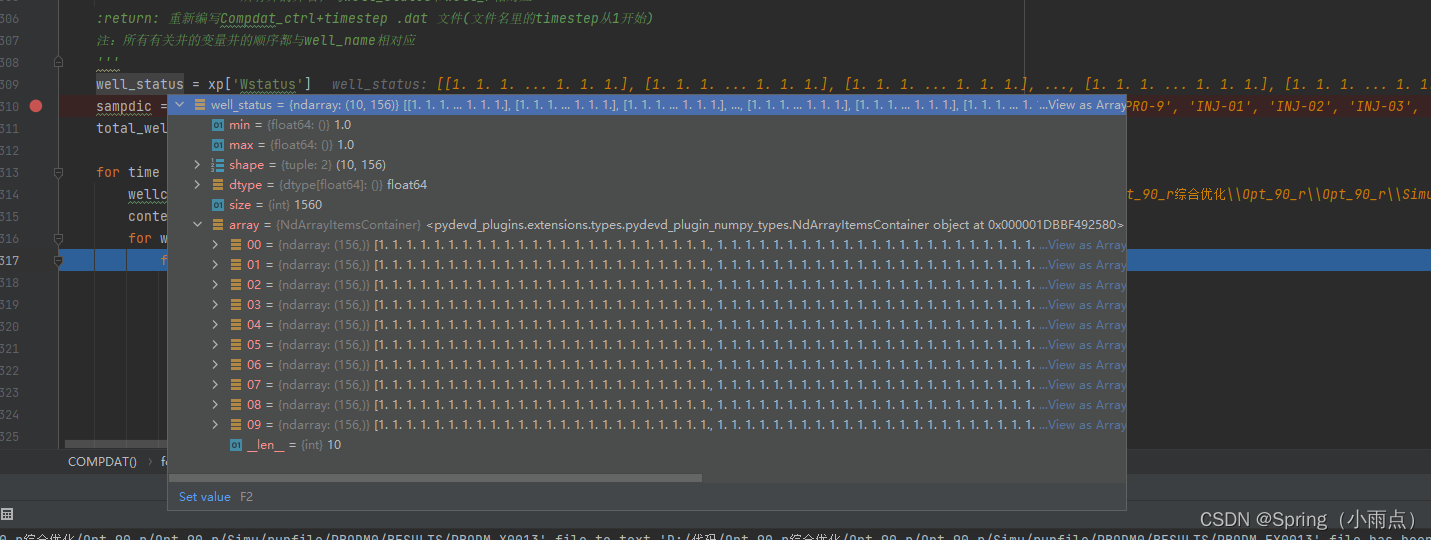Expand array row 05
Image resolution: width=1431 pixels, height=540 pixels.
tap(215, 345)
